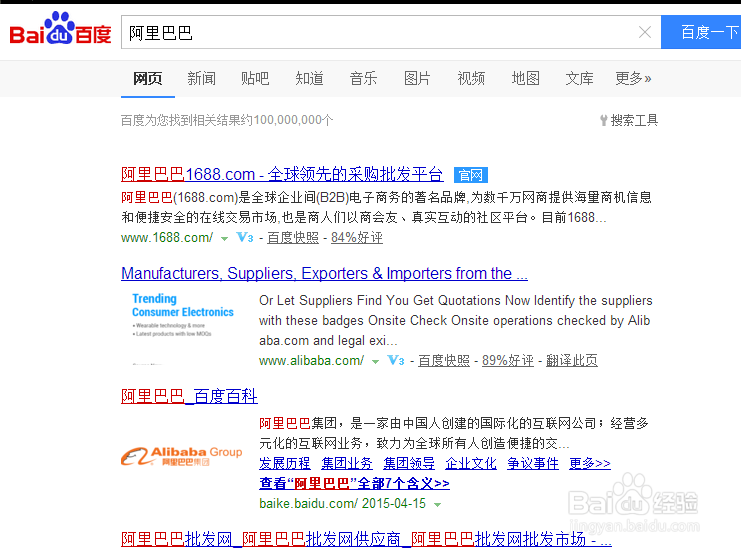Image resolution: width=741 pixels, height=552 pixels.
Task: Click V3 credibility icon of 1688 result
Action: pos(245,237)
